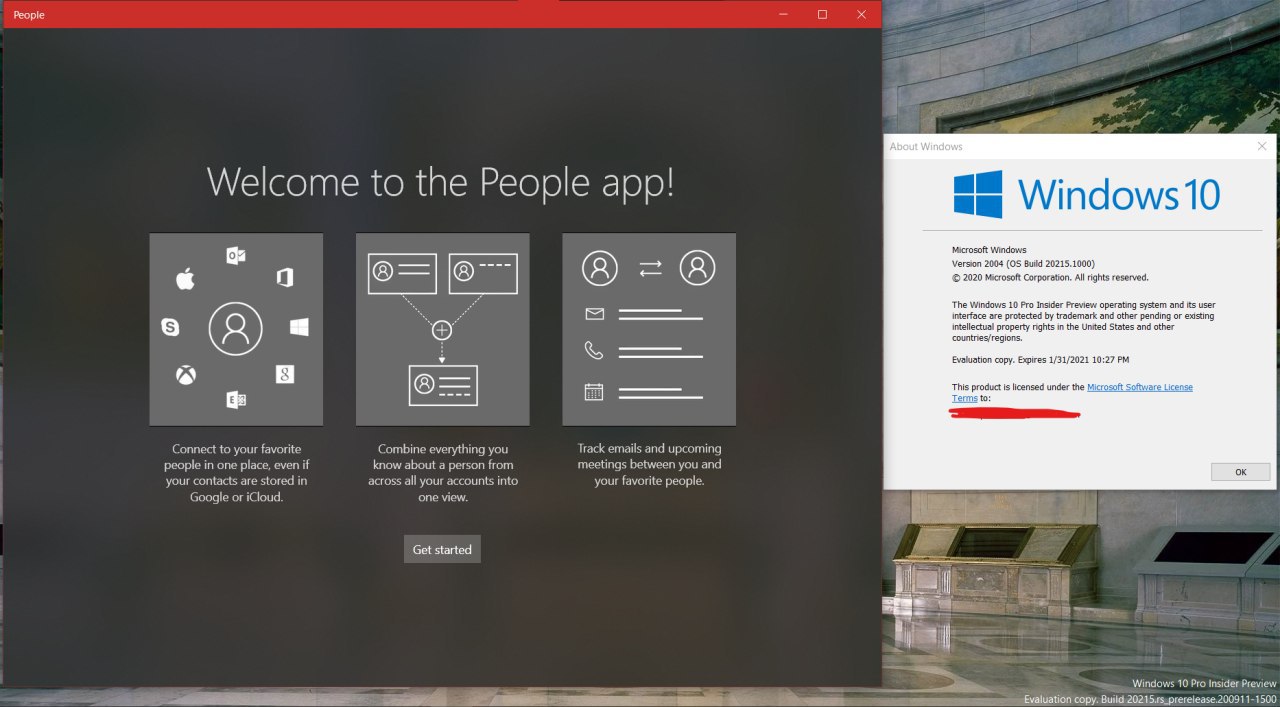
Task: Click the calendar icon in tracking tile
Action: 594,391
